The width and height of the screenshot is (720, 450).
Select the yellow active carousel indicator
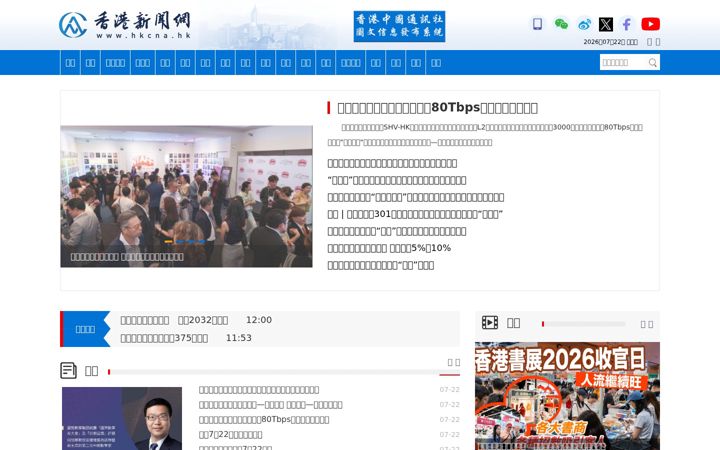tap(169, 241)
